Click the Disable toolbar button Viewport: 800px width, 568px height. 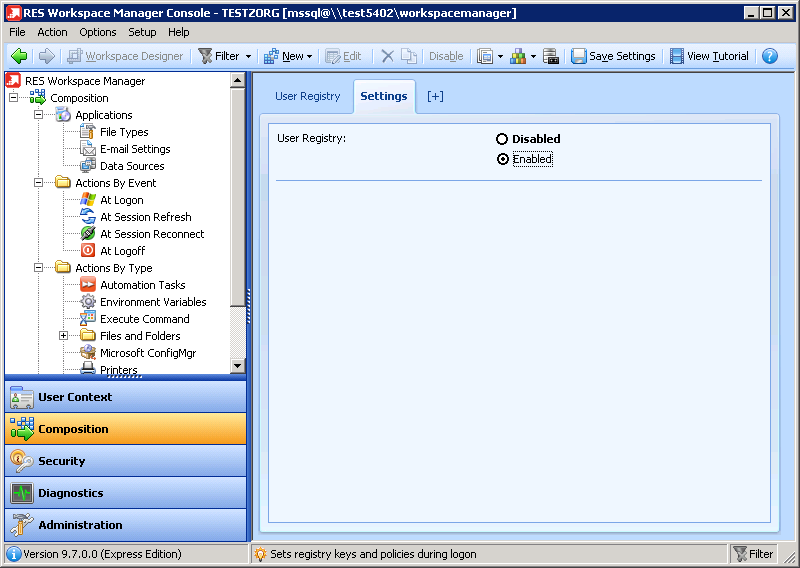click(x=446, y=56)
